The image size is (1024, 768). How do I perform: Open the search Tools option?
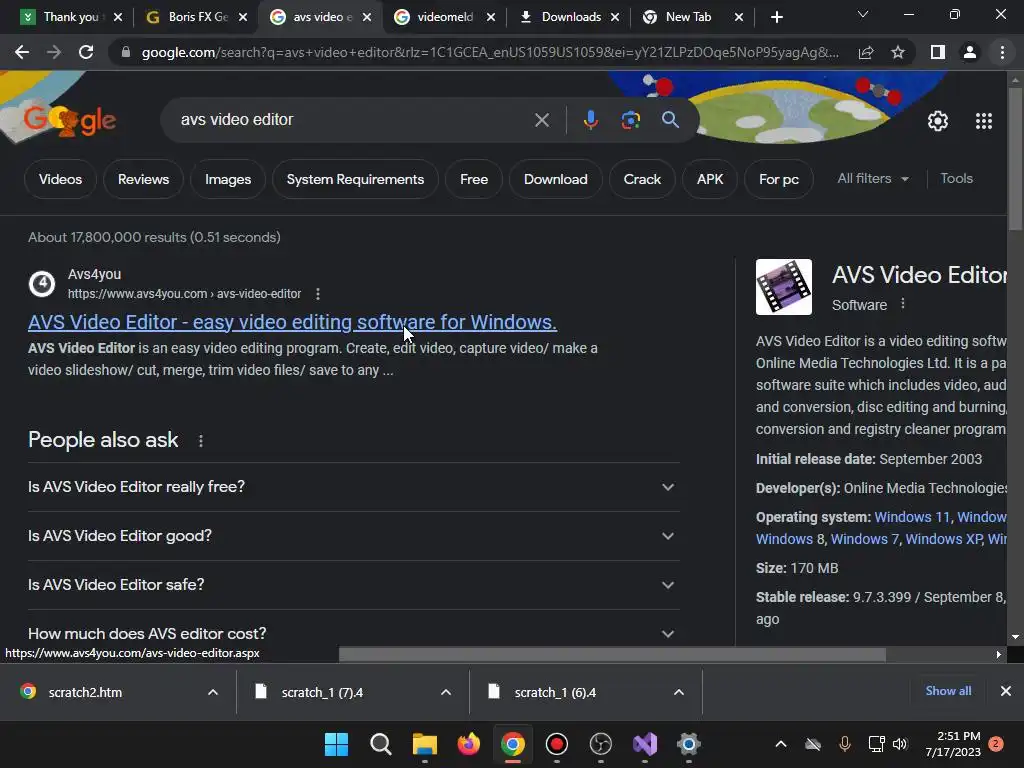957,178
